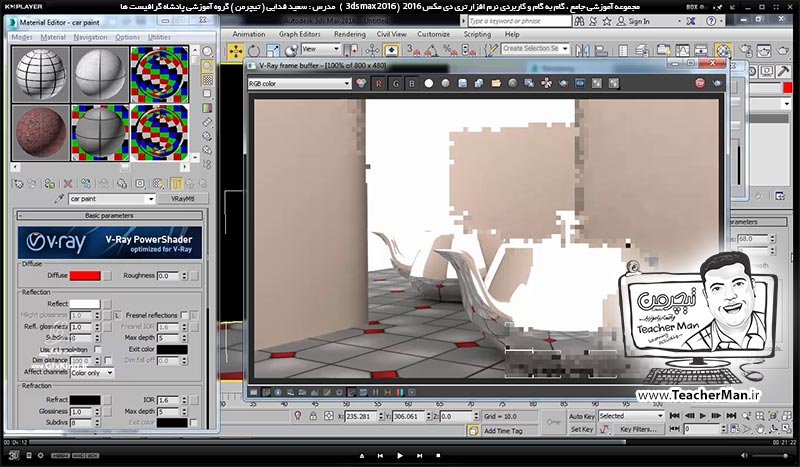The image size is (800, 467).
Task: Open Key Filters dialog
Action: 639,429
